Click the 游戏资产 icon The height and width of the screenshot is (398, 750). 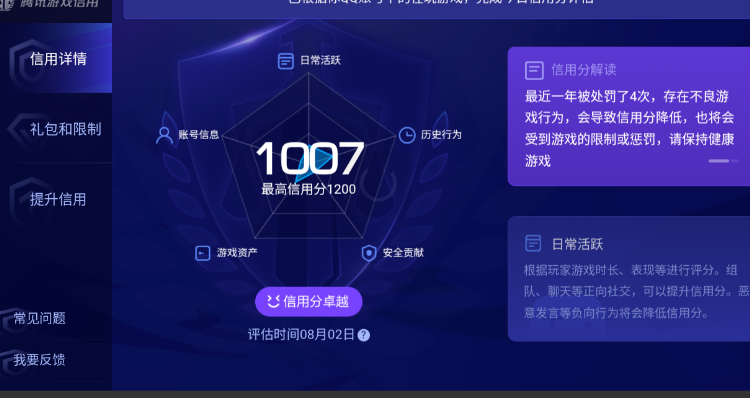tap(203, 253)
